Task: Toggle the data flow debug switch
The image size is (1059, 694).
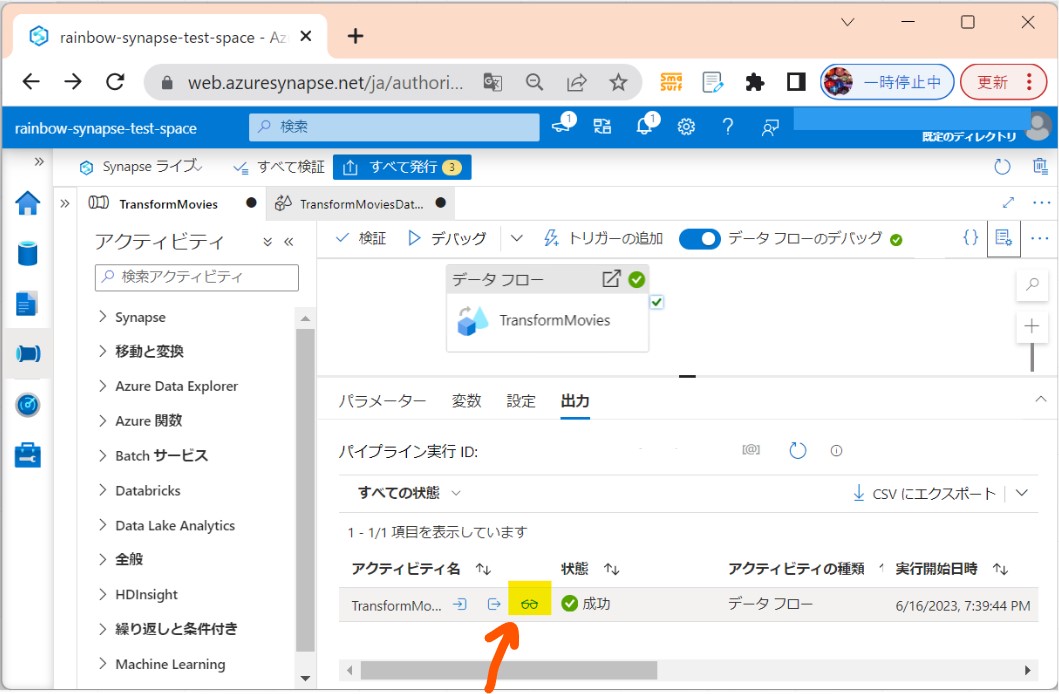Action: click(x=700, y=239)
